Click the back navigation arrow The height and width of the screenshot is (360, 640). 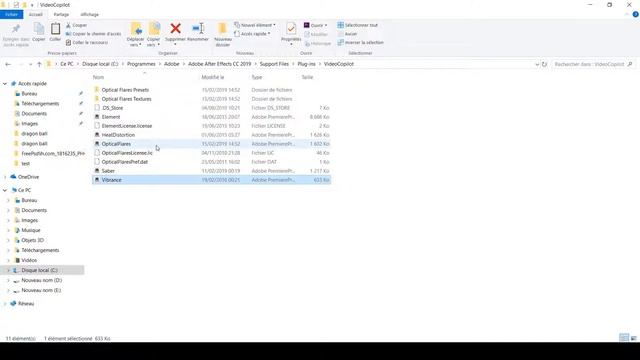coord(8,64)
